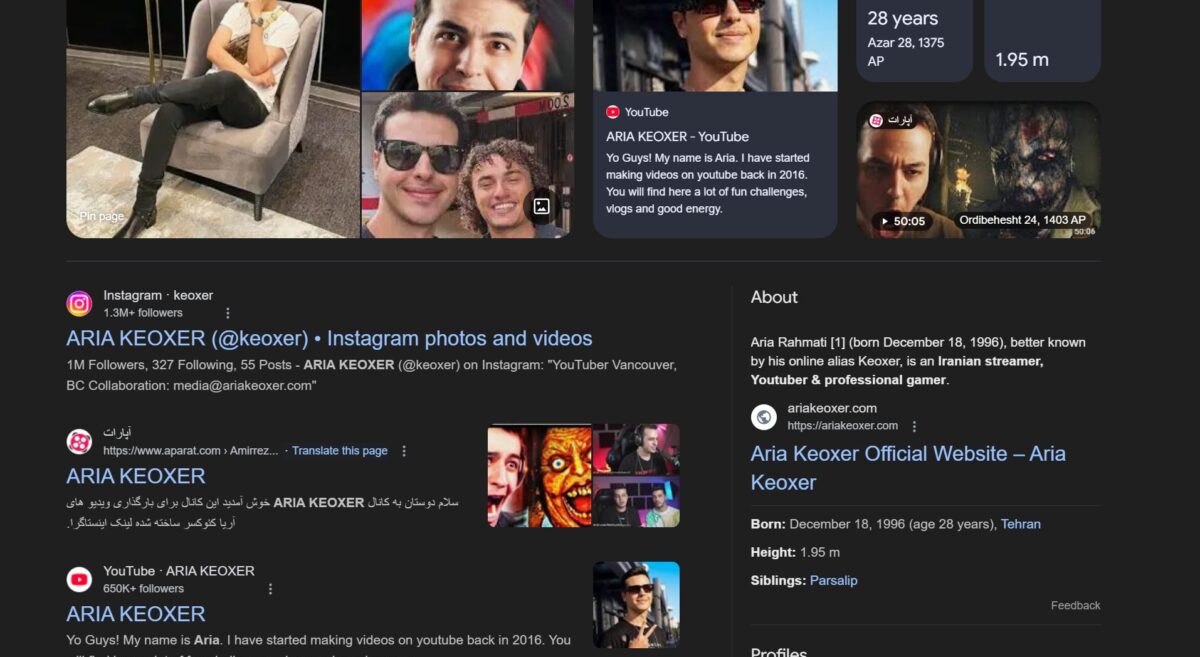Click the Aparat icon on the video thumbnail
This screenshot has height=657, width=1200.
(876, 121)
